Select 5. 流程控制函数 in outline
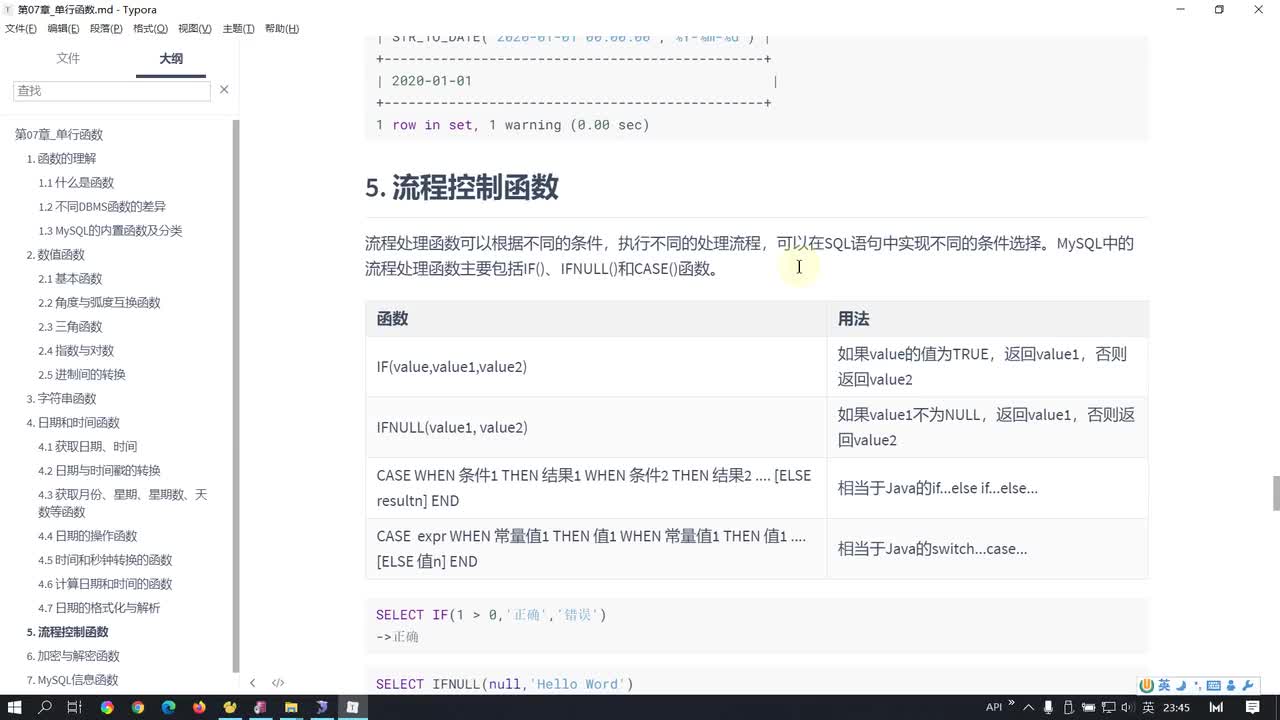Image resolution: width=1280 pixels, height=720 pixels. [x=67, y=631]
